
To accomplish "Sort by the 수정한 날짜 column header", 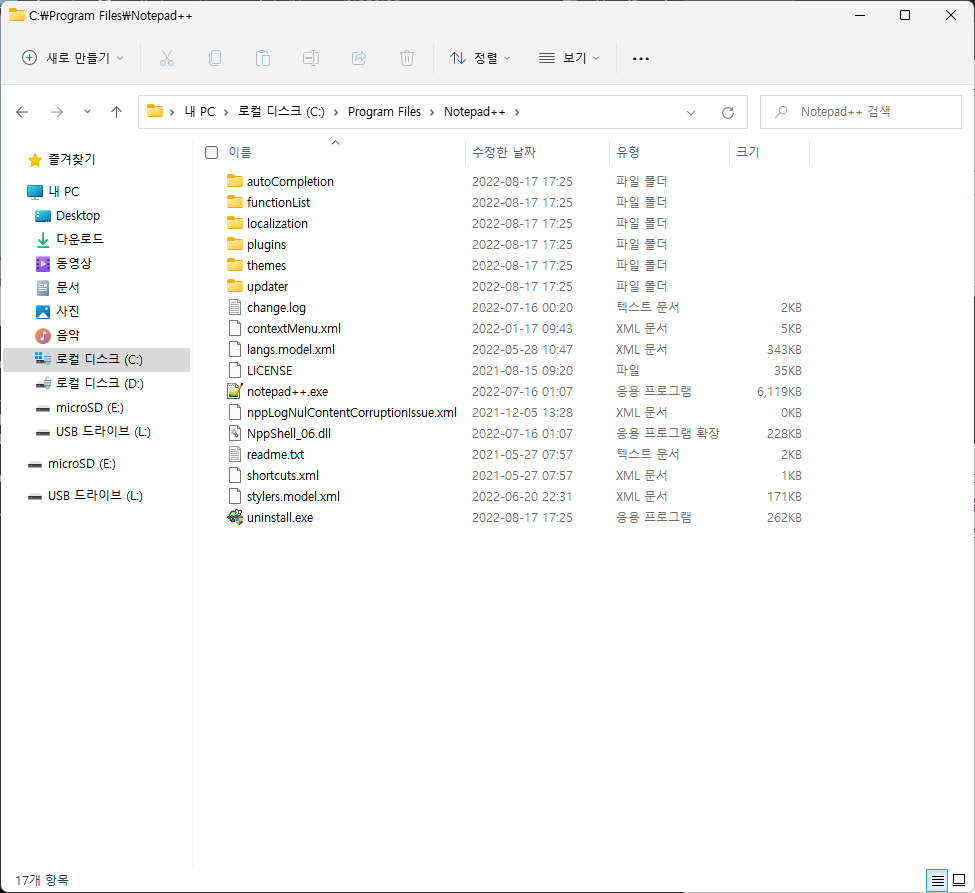I will tap(504, 152).
